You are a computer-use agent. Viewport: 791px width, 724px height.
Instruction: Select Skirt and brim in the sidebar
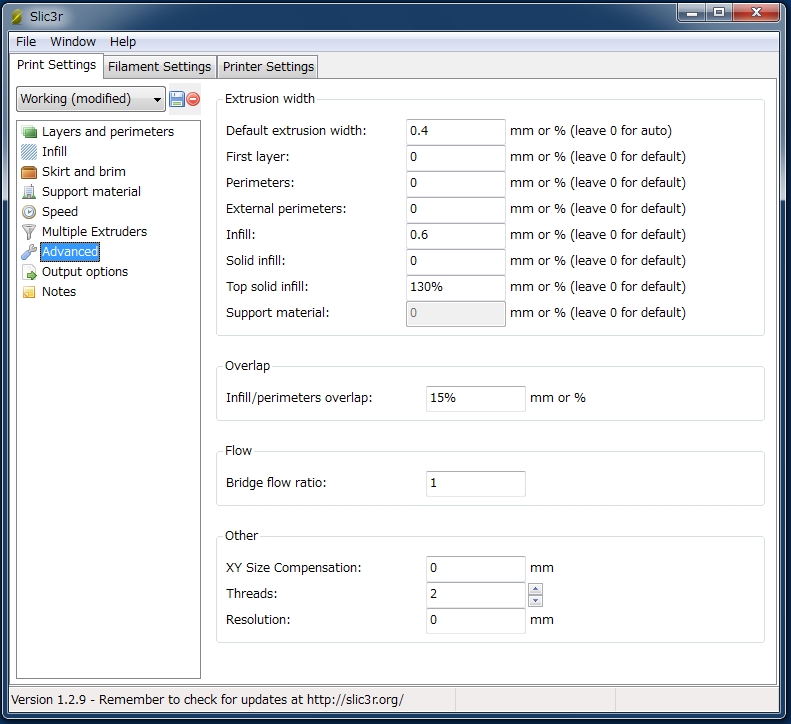[x=84, y=172]
